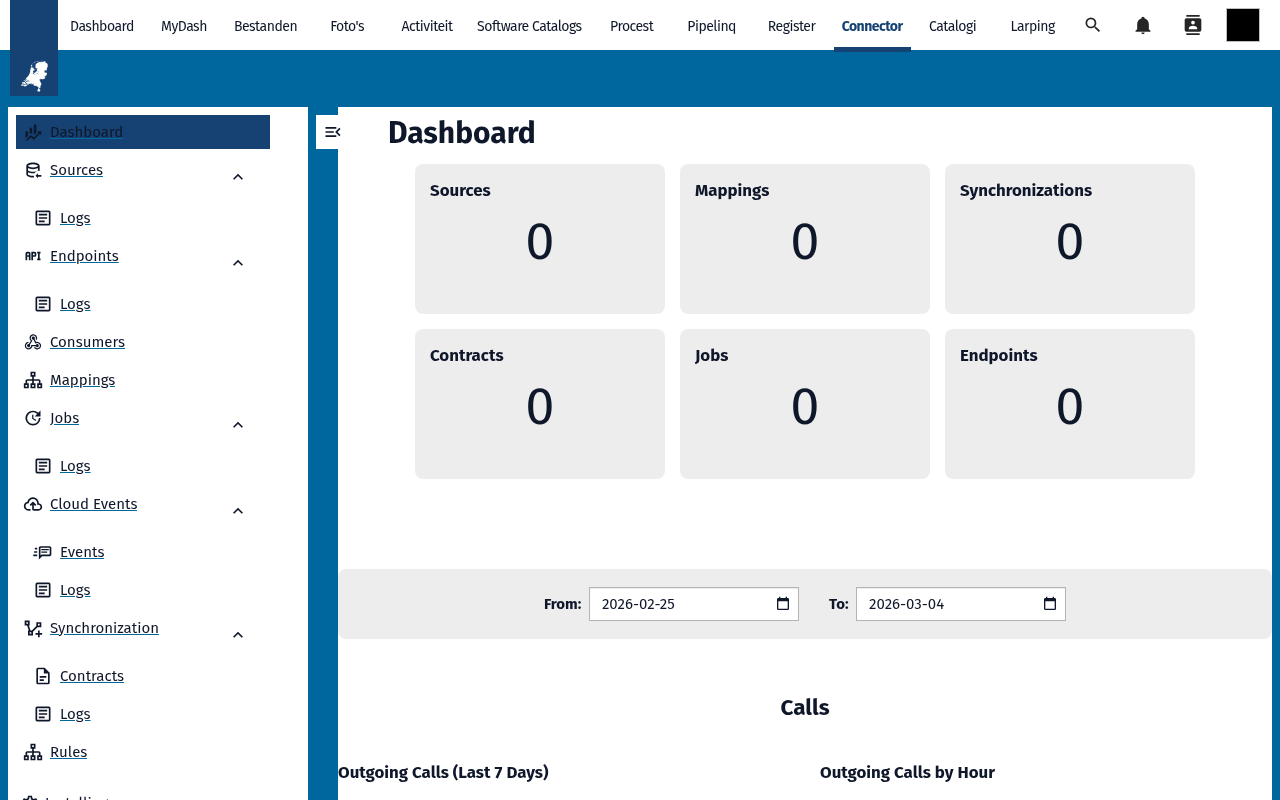The height and width of the screenshot is (800, 1280).
Task: Open Larping in top navigation
Action: [x=1033, y=26]
